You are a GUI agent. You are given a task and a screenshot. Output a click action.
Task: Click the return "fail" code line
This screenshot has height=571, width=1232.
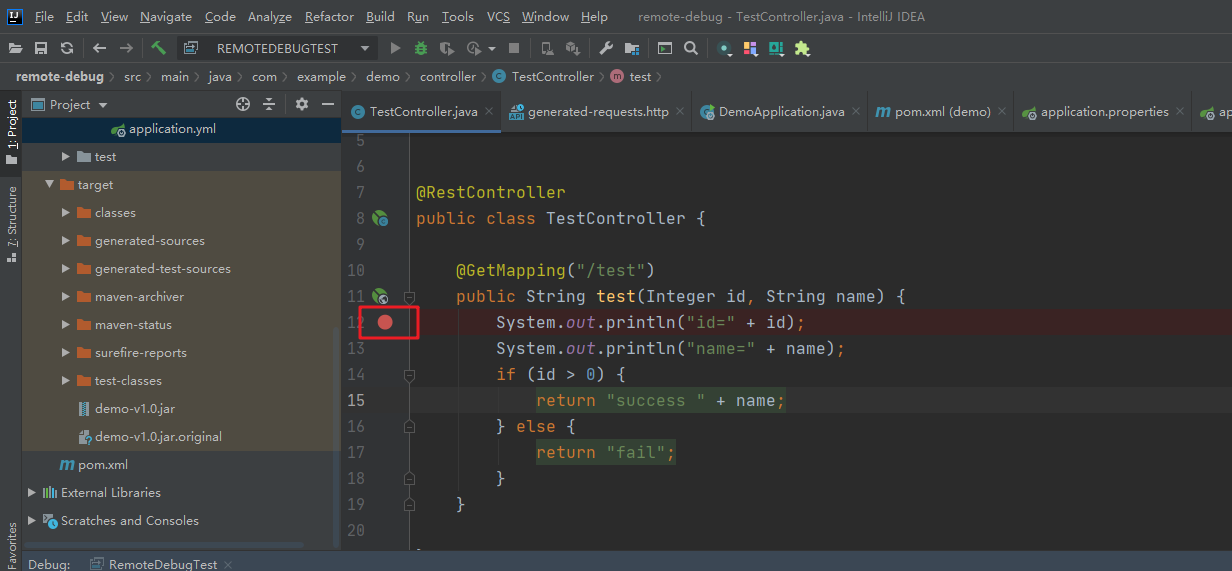(606, 452)
